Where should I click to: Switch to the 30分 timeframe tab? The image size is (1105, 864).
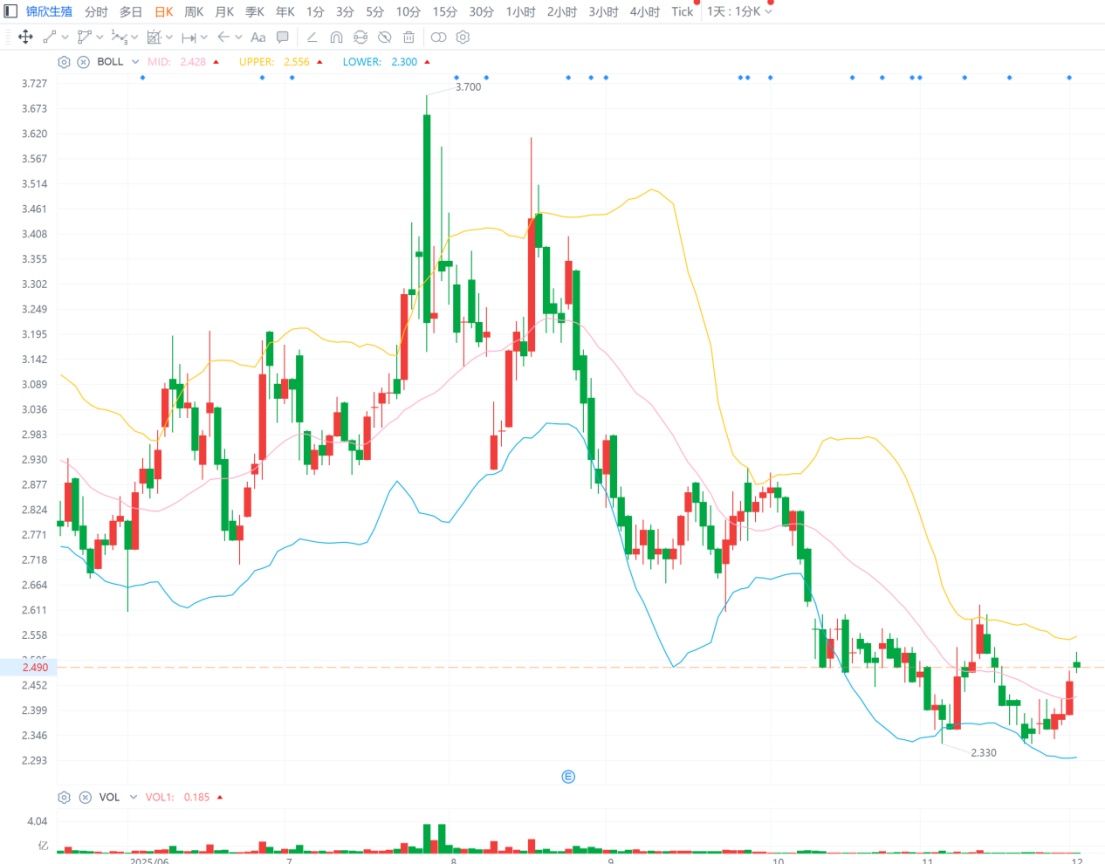tap(481, 12)
